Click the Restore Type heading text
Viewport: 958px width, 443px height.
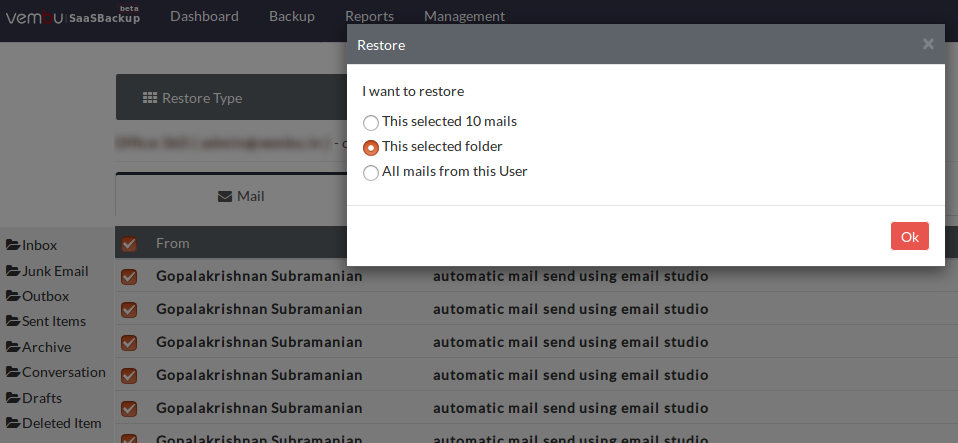202,98
